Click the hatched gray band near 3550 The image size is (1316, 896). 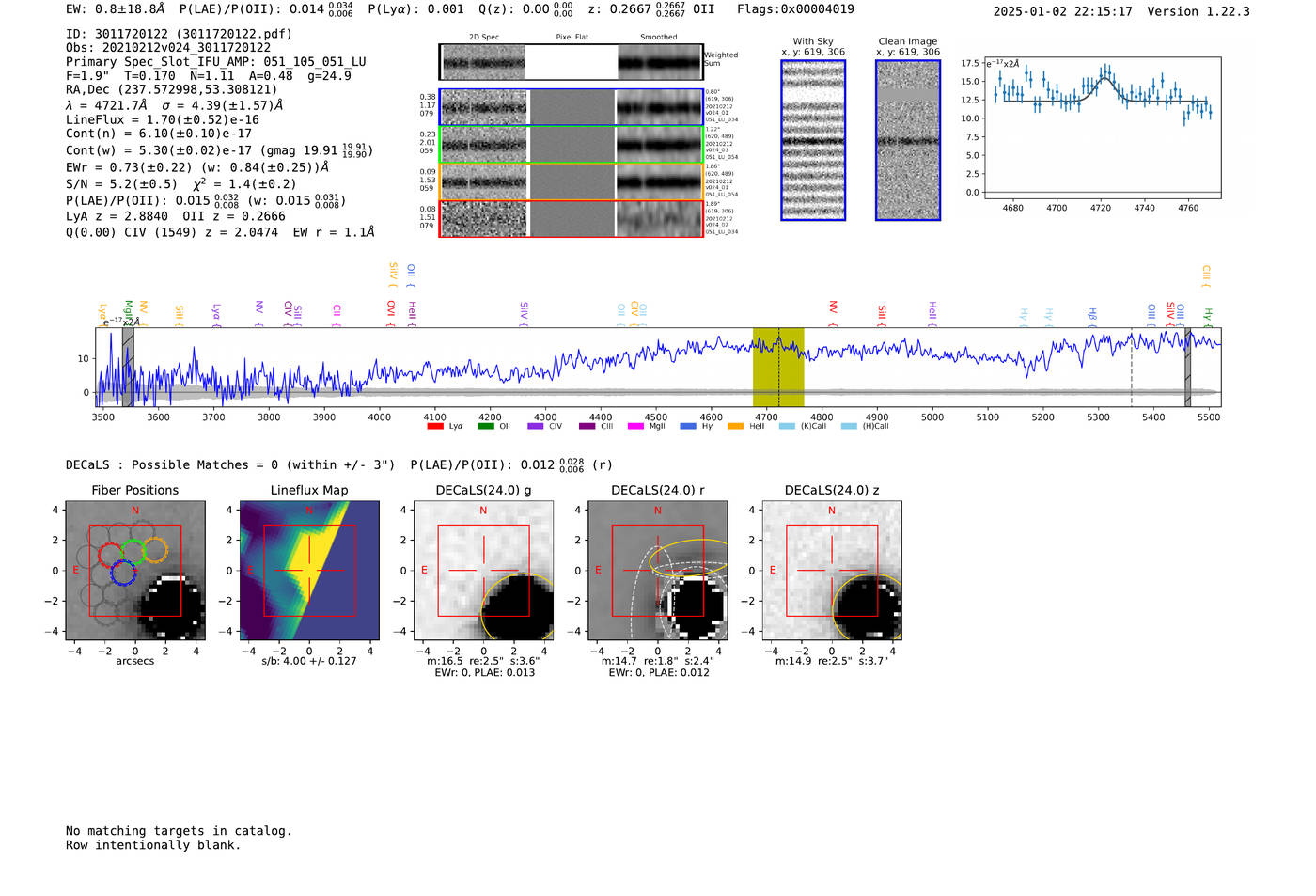click(x=128, y=367)
